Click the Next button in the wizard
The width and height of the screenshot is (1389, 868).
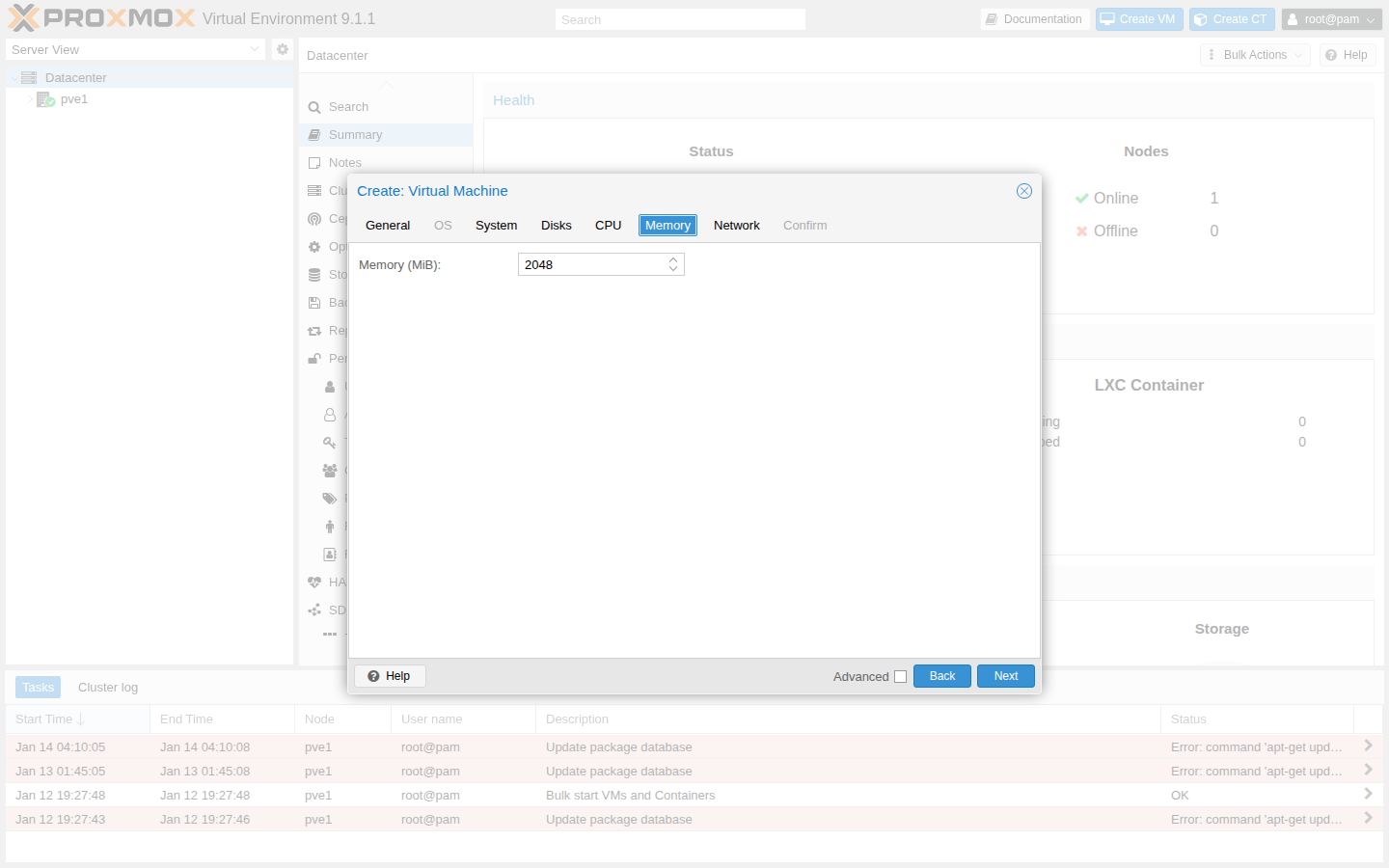coord(1005,675)
